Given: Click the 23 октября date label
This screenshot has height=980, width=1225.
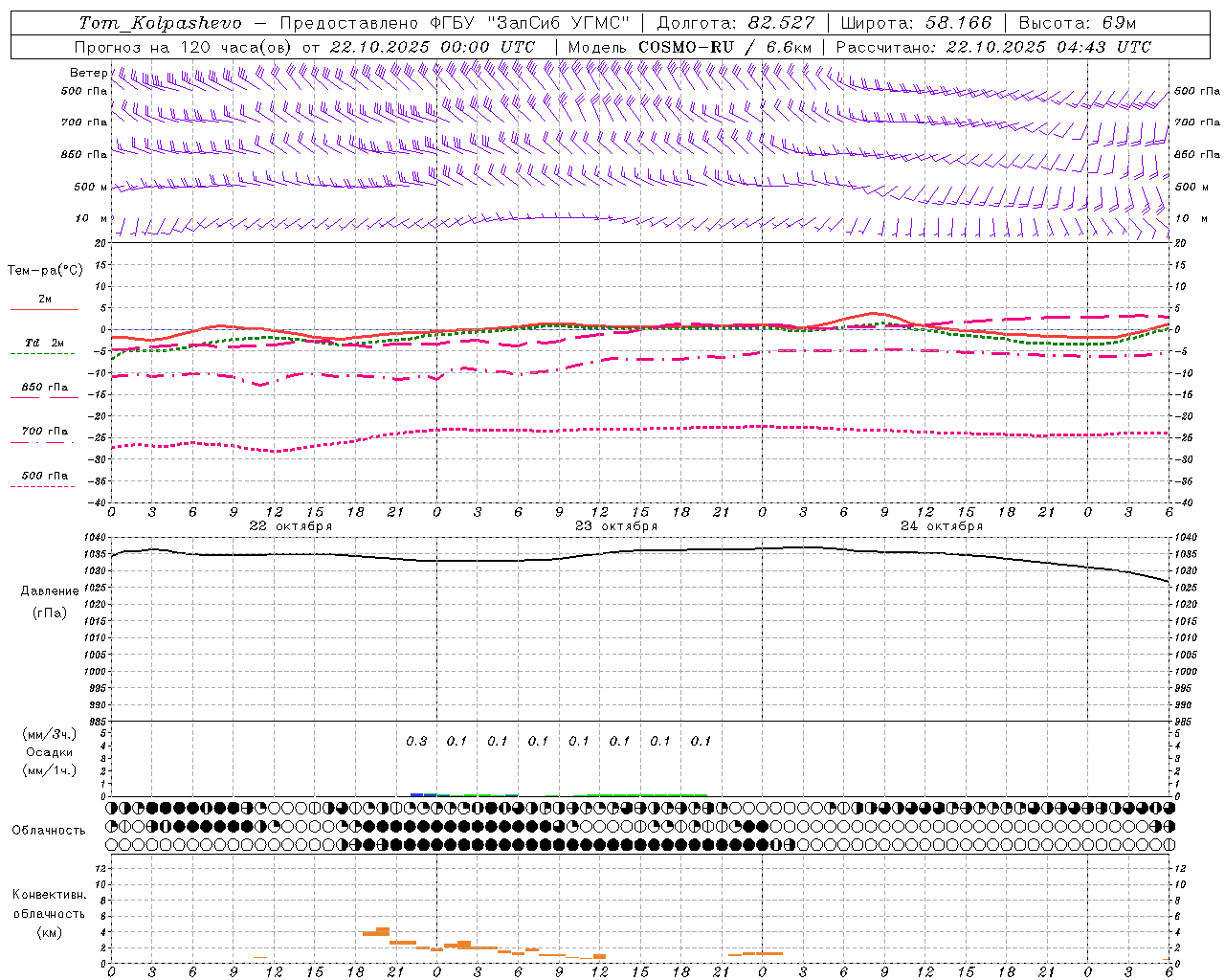Looking at the screenshot, I should point(616,526).
